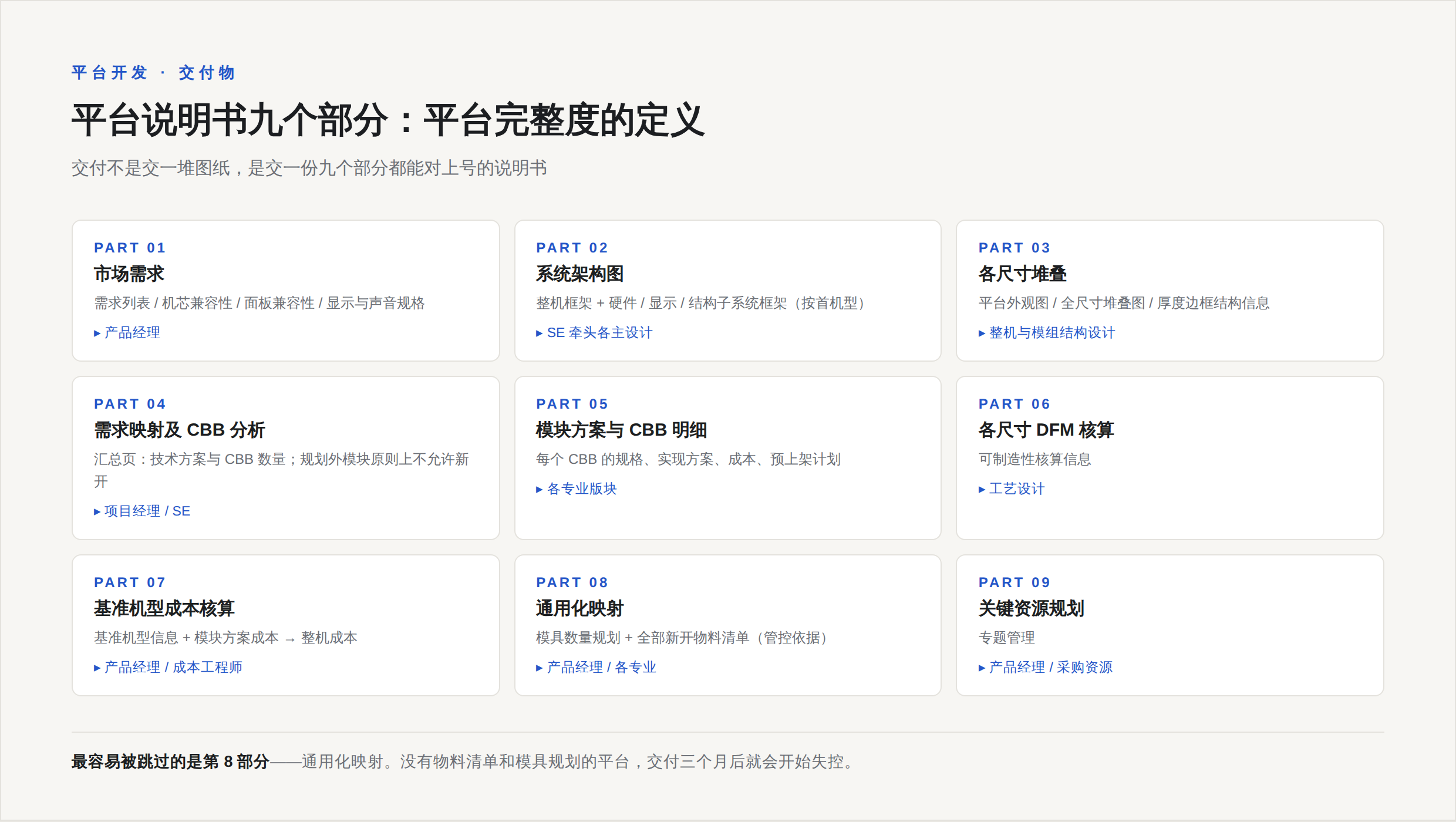Click the 需求映射及 CBB 分析 heading

coord(180,430)
